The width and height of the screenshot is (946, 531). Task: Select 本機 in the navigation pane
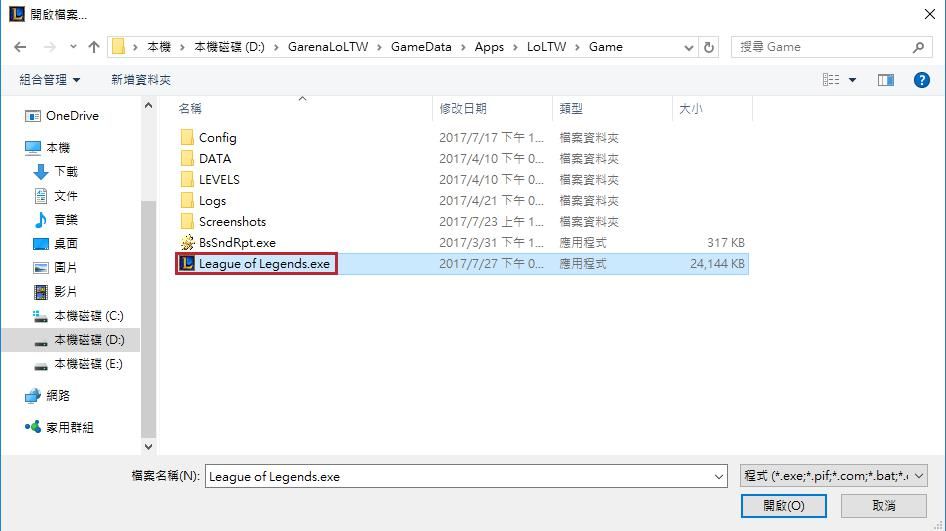[48, 148]
